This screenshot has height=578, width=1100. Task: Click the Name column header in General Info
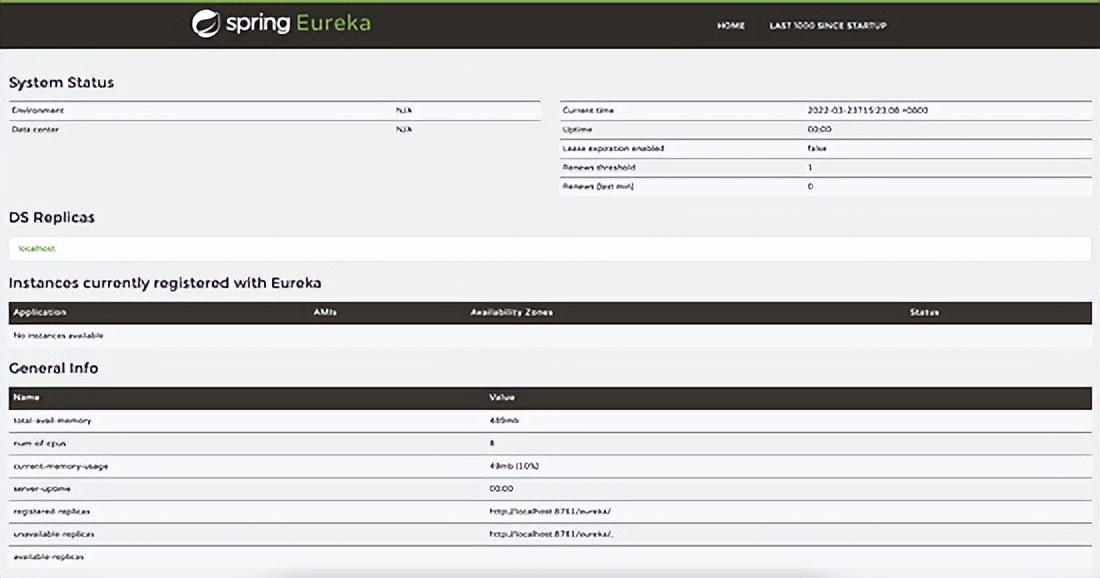tap(26, 397)
